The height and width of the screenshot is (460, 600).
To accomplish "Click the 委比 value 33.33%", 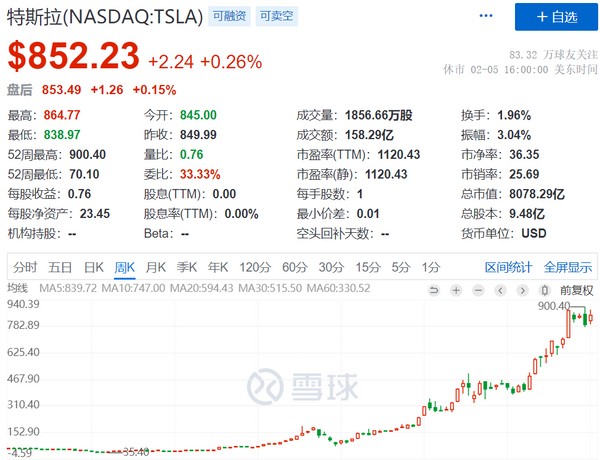I will pyautogui.click(x=200, y=175).
